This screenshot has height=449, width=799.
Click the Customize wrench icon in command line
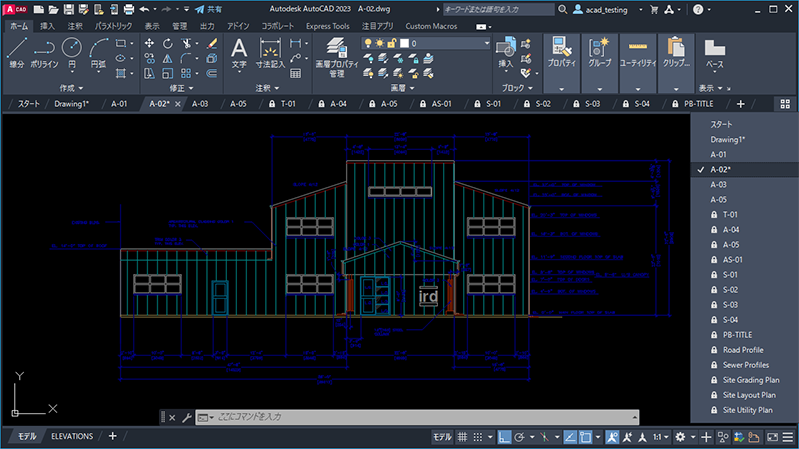pyautogui.click(x=187, y=417)
